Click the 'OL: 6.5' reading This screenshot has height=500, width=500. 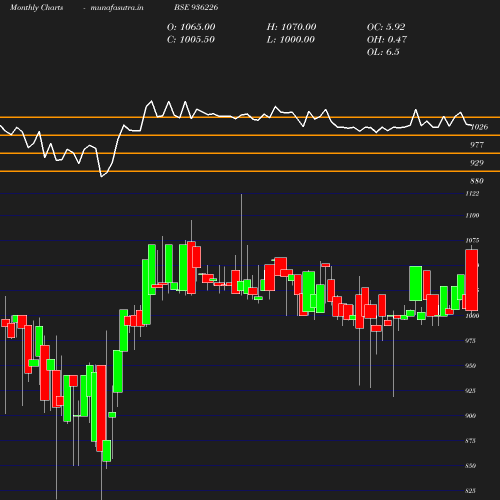[x=383, y=52]
